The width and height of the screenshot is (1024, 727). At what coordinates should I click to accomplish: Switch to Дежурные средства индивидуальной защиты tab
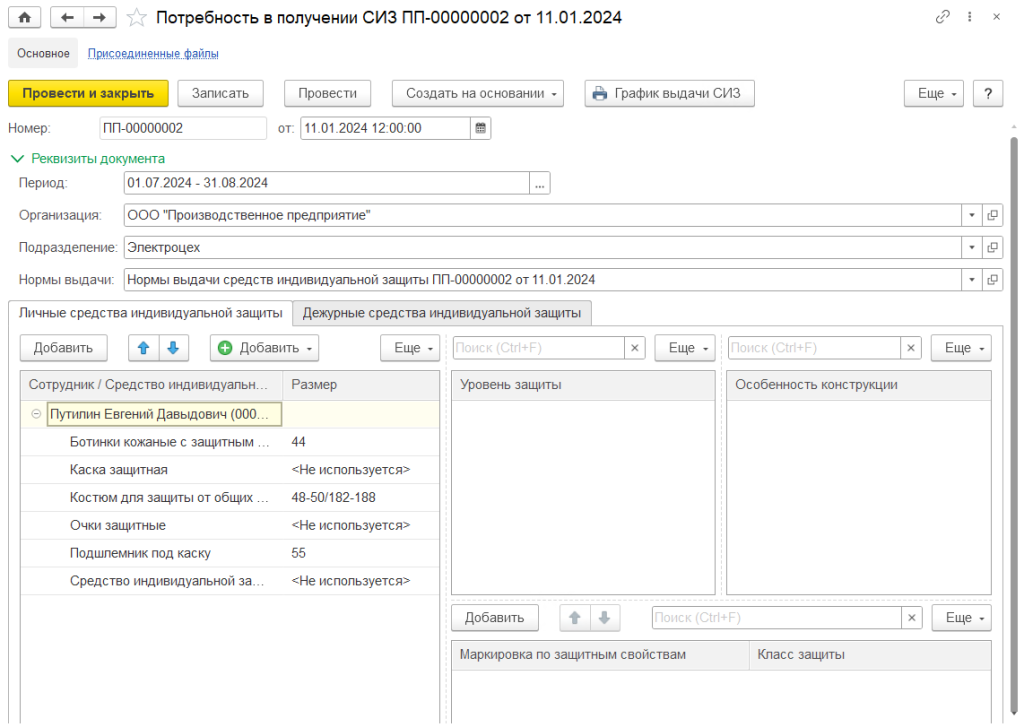(441, 313)
